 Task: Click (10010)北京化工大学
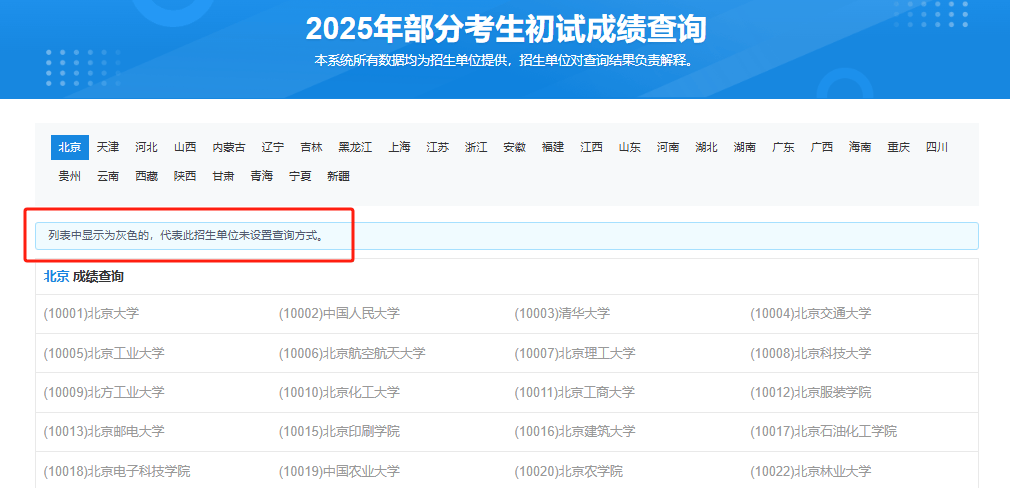[339, 392]
